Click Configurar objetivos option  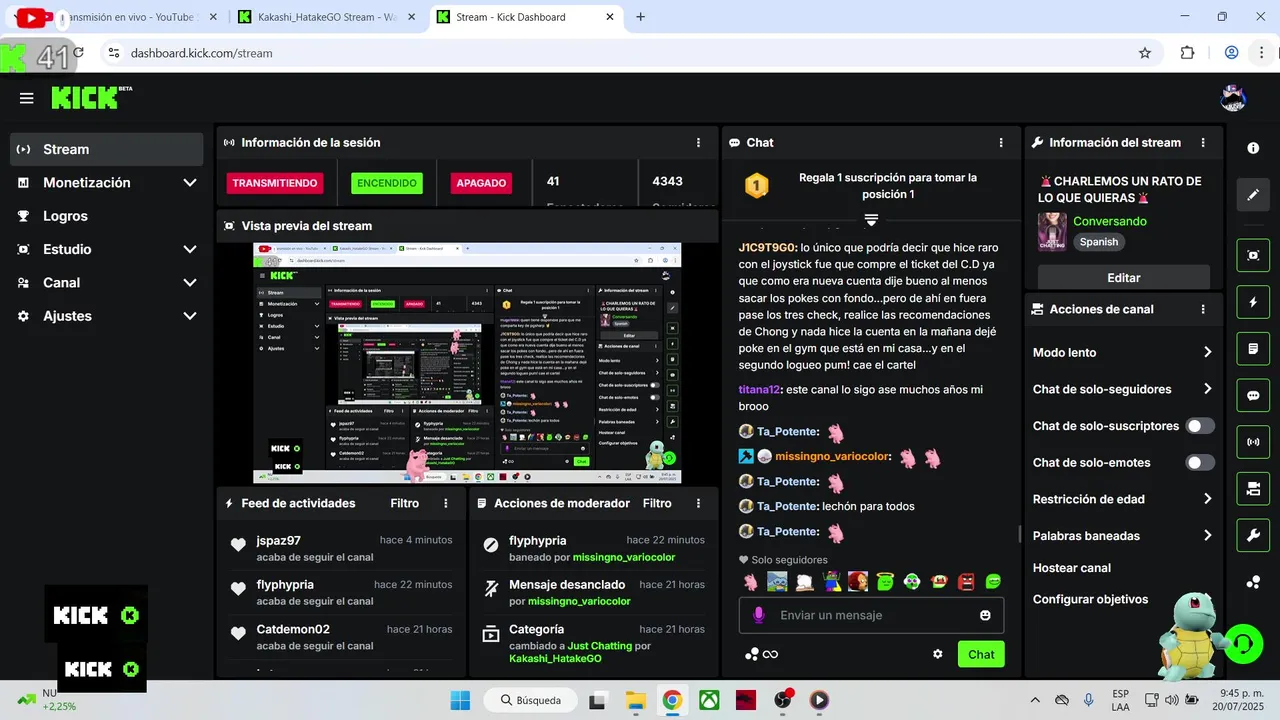[x=1090, y=600]
